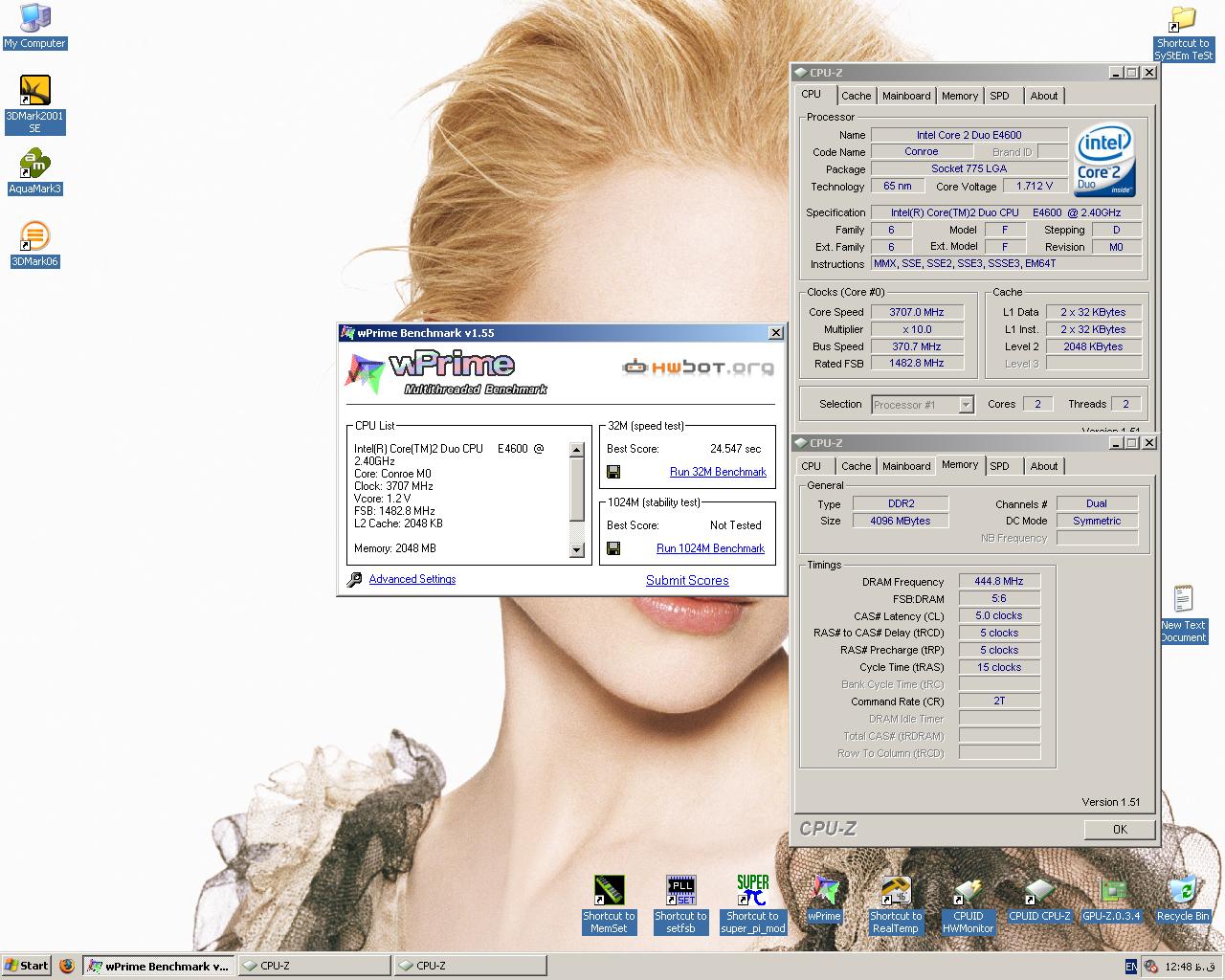Click wPrime Benchmark taskbar button
The width and height of the screenshot is (1225, 980).
click(158, 966)
